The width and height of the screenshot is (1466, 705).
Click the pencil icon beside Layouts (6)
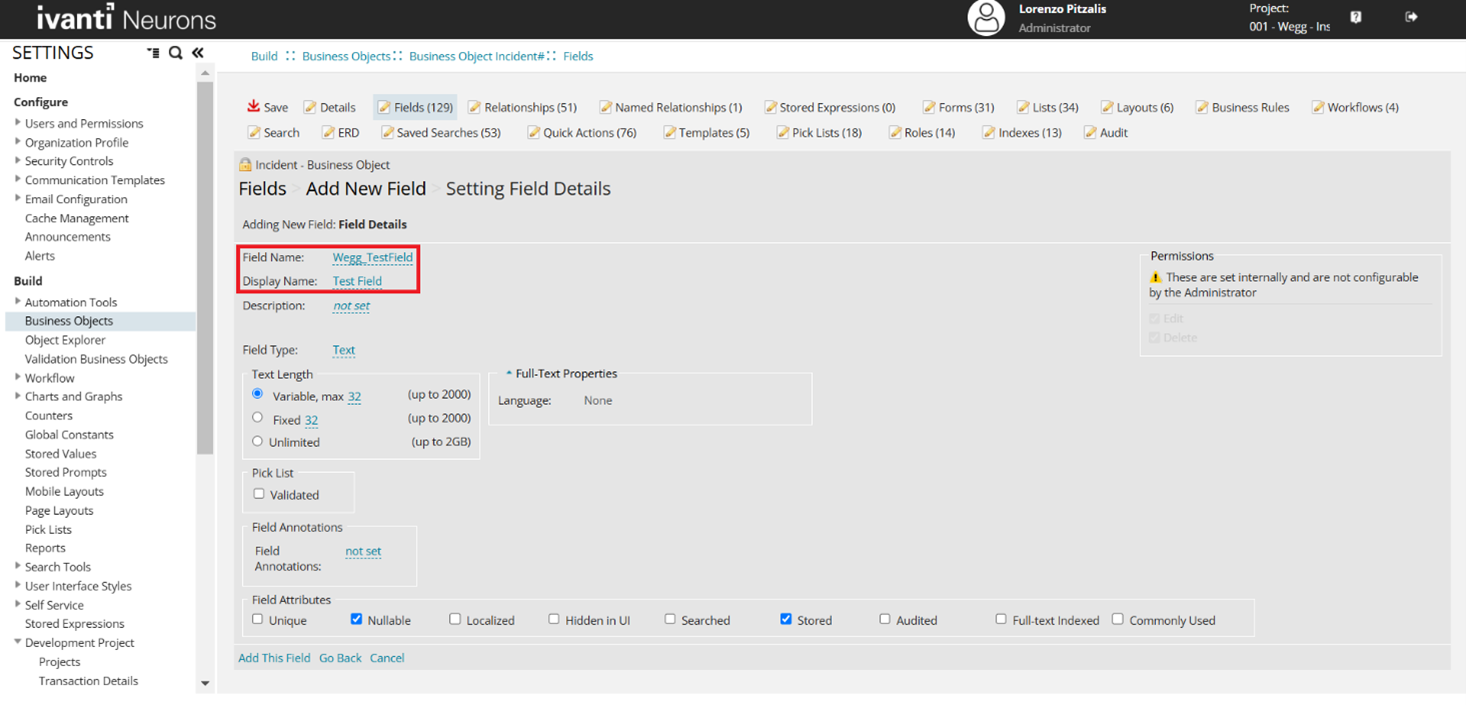1107,107
